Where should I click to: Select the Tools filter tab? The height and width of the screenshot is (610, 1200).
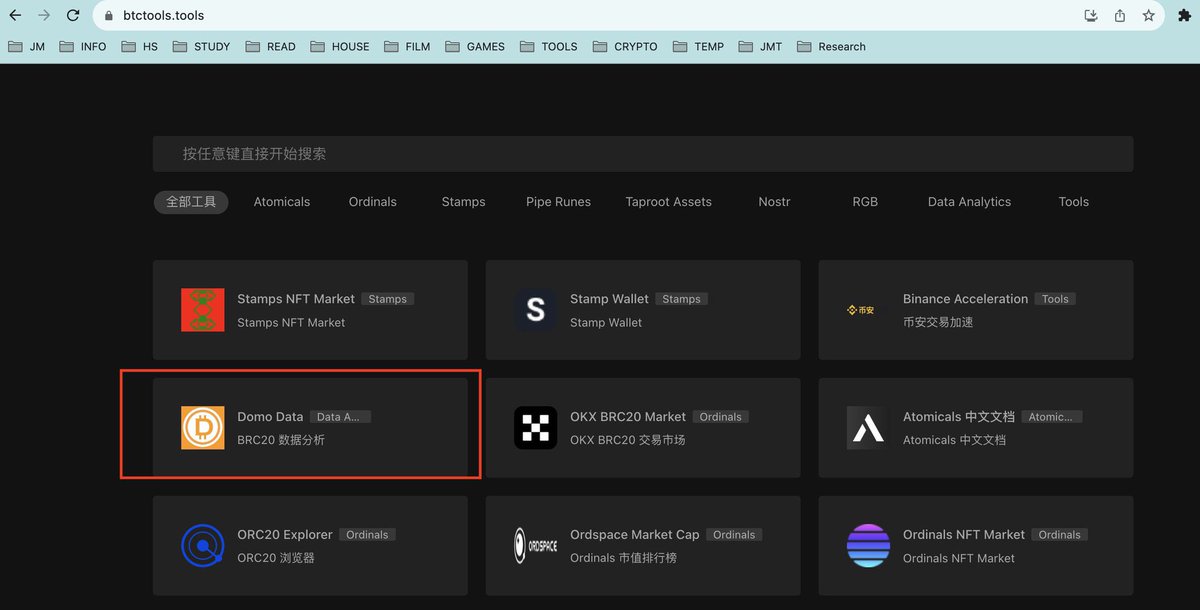coord(1074,202)
